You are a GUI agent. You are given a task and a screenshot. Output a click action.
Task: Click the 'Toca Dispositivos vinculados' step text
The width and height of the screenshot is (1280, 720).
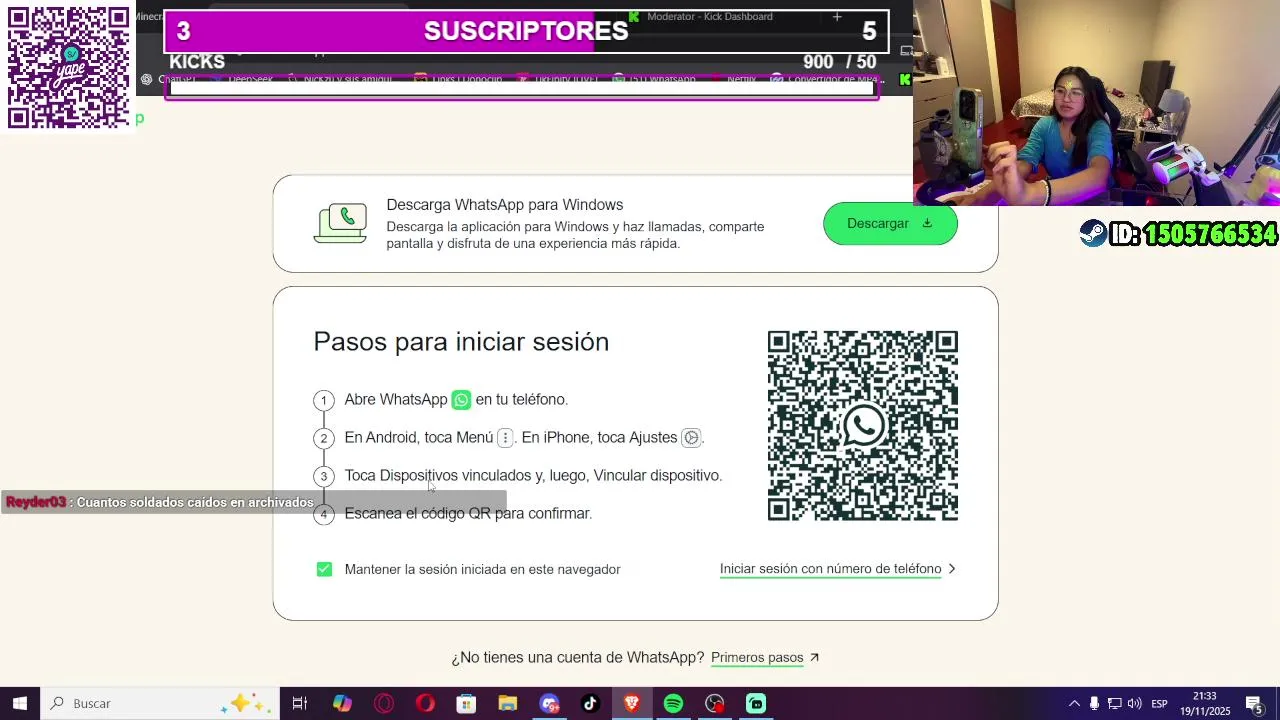click(x=533, y=476)
